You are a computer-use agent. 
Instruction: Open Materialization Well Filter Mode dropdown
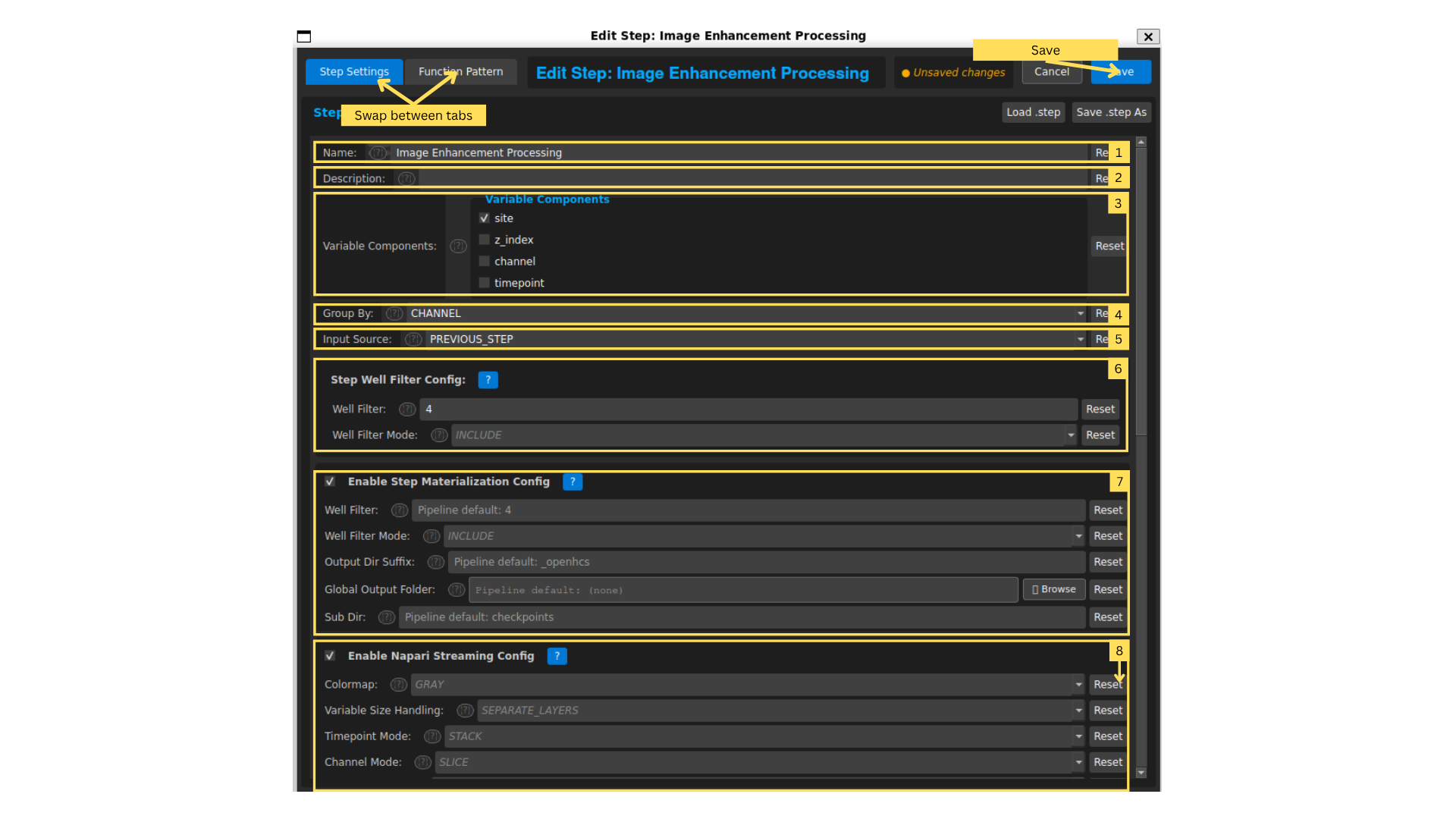[764, 536]
